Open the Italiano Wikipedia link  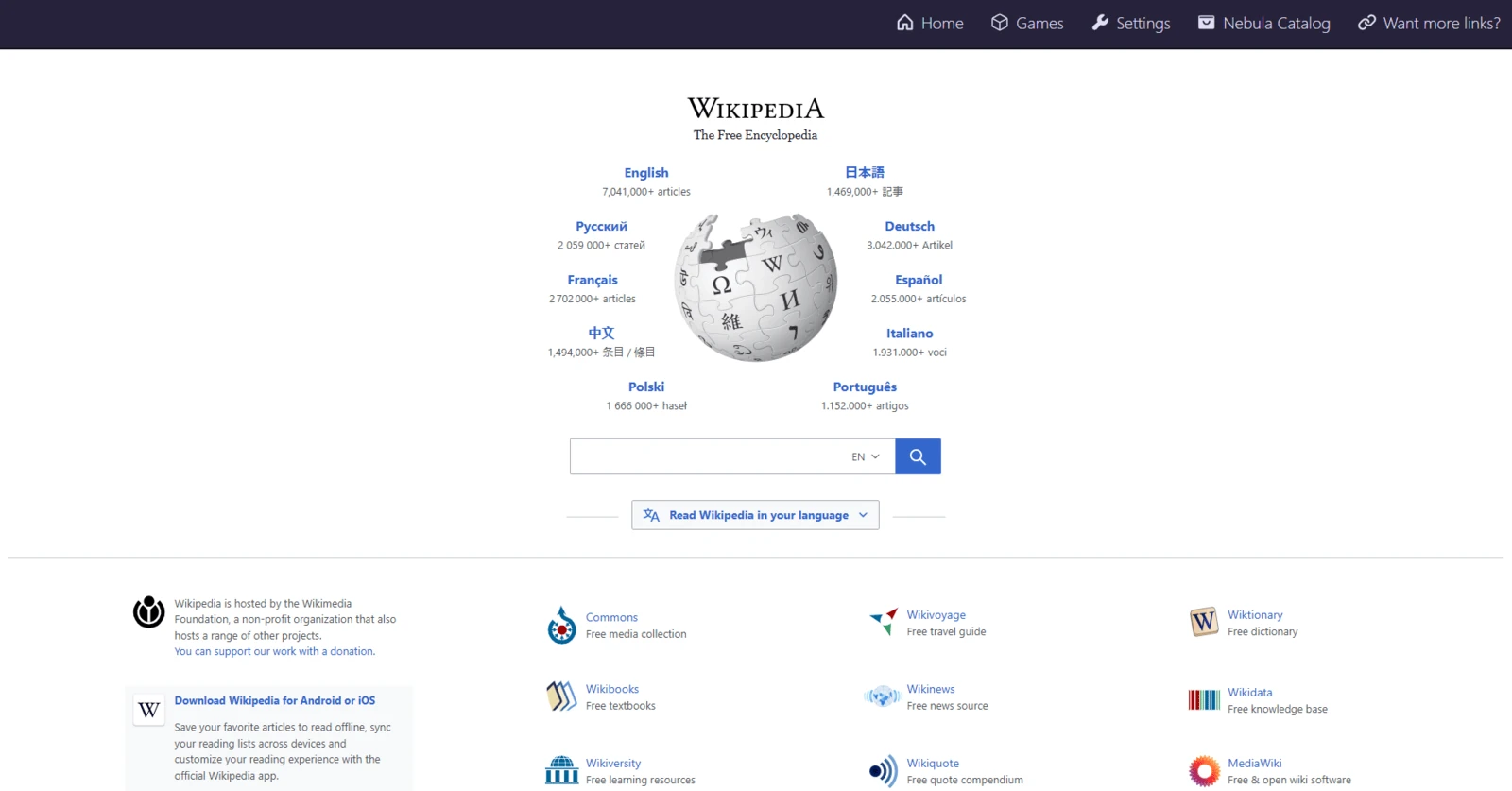(909, 334)
